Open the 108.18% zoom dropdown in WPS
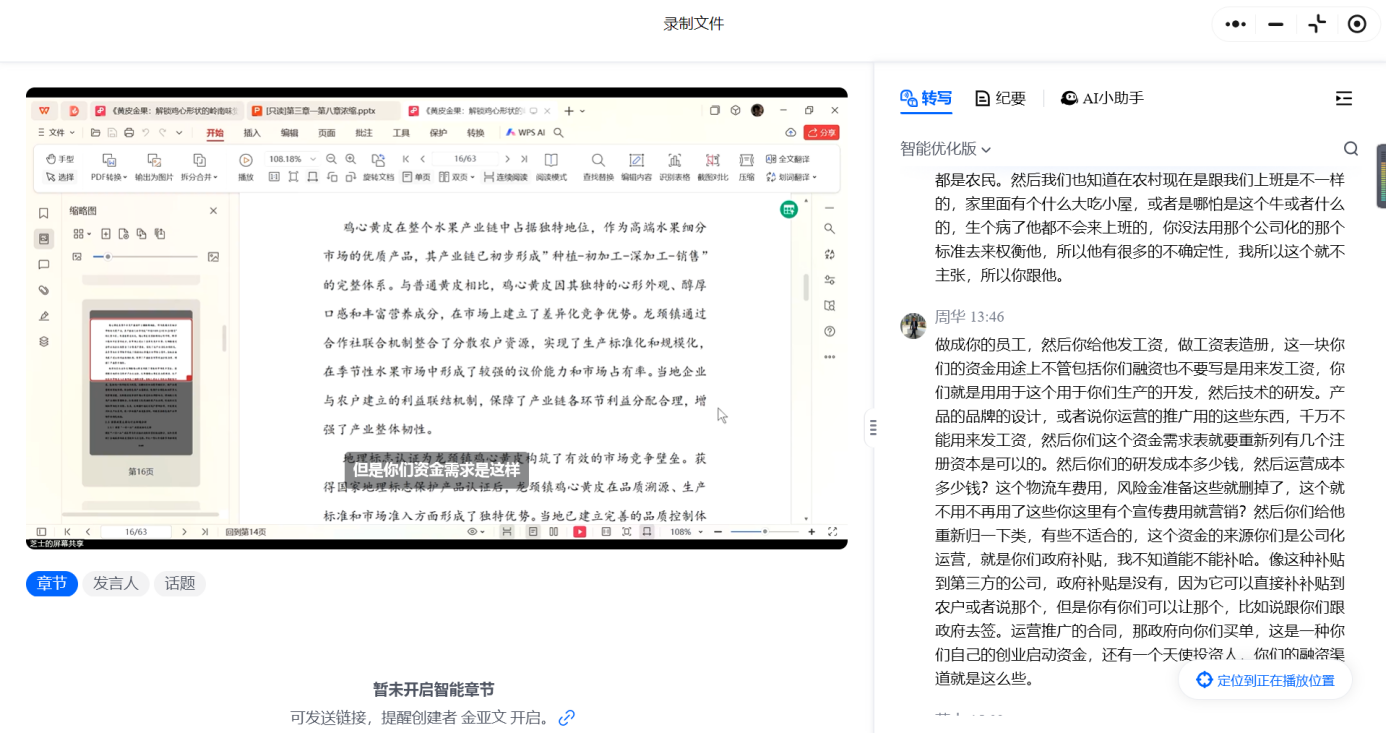Screen dimensions: 1386x733 (313, 159)
